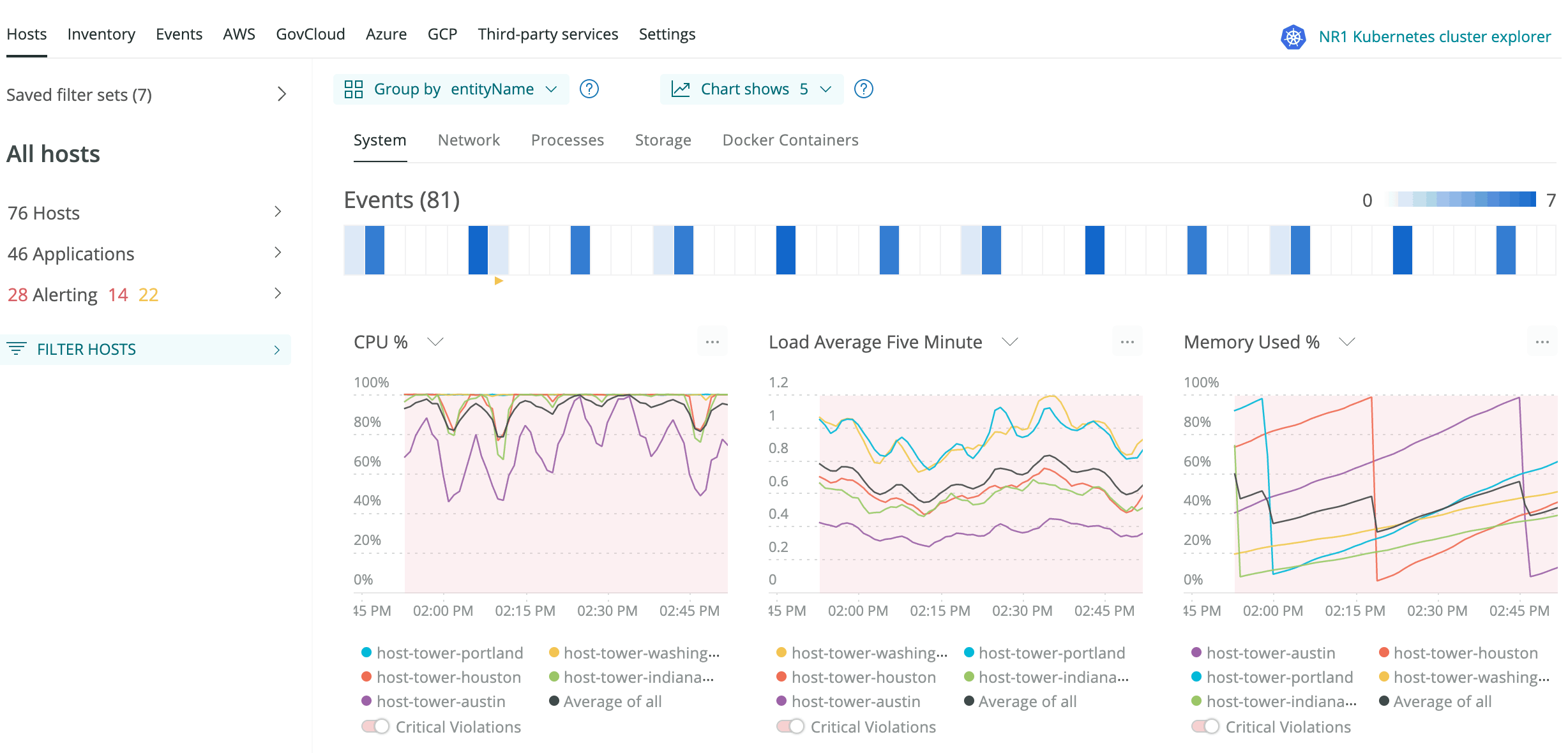Open the help icon beside Chart shows
1568x753 pixels.
click(x=864, y=89)
